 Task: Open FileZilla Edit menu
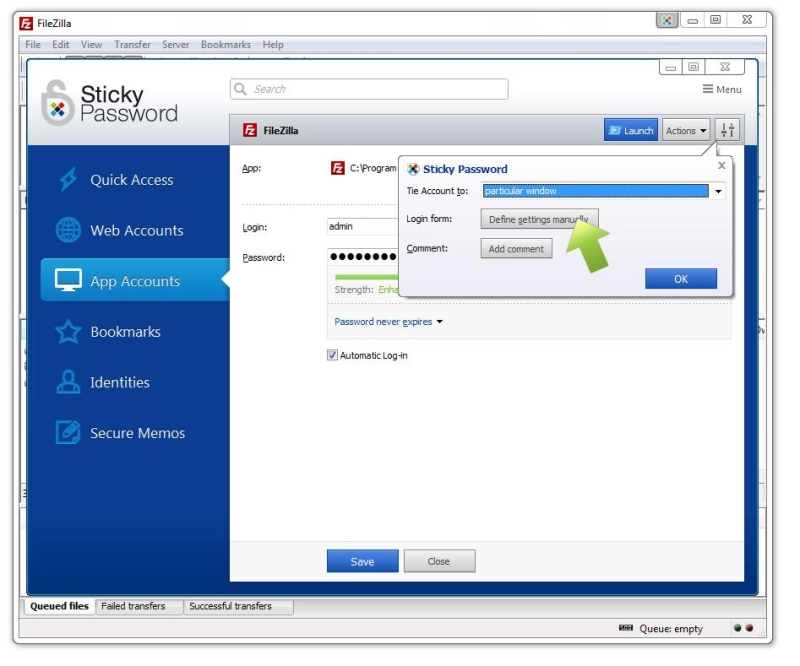click(x=61, y=45)
